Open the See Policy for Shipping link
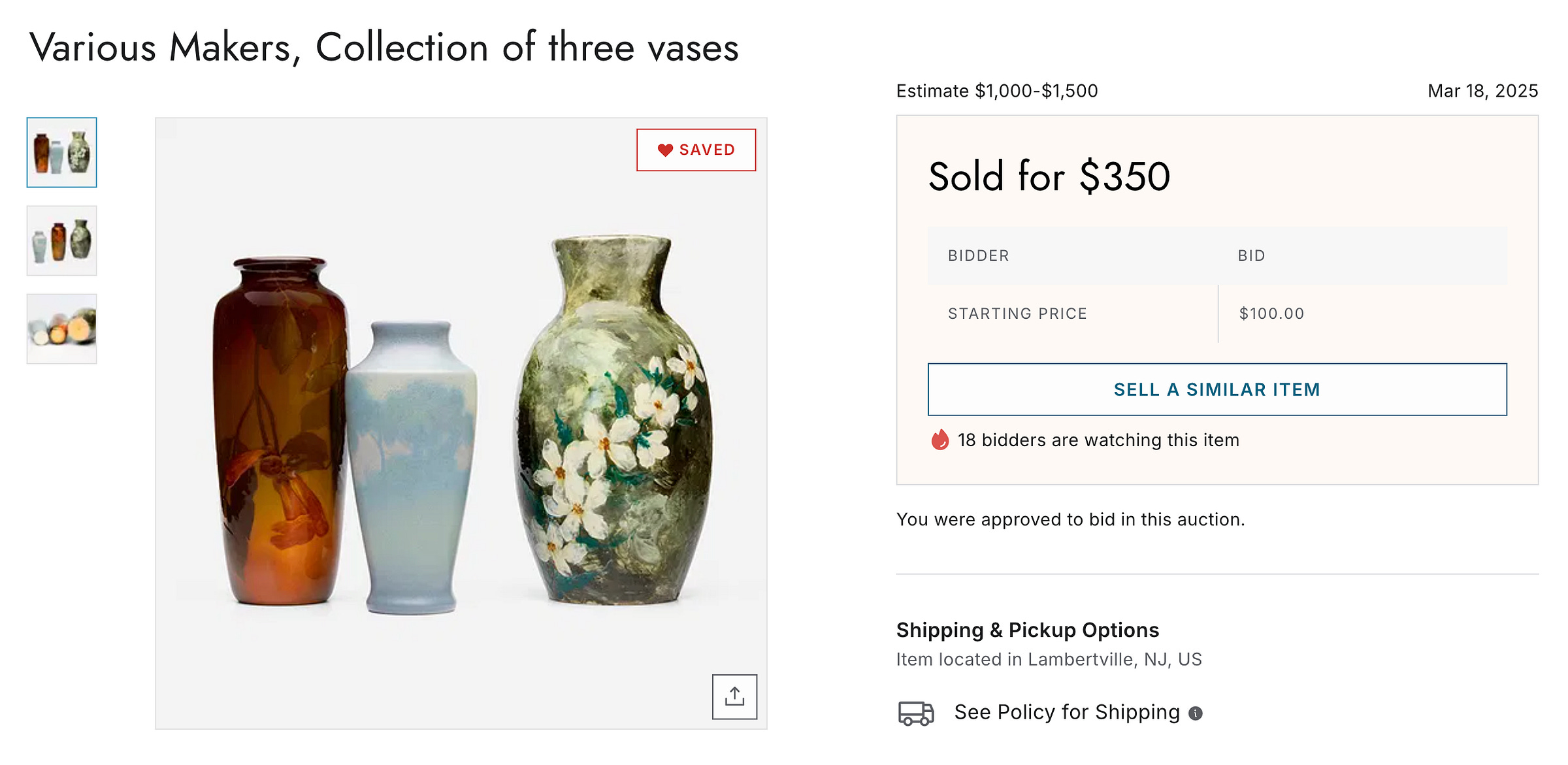 [x=1067, y=712]
